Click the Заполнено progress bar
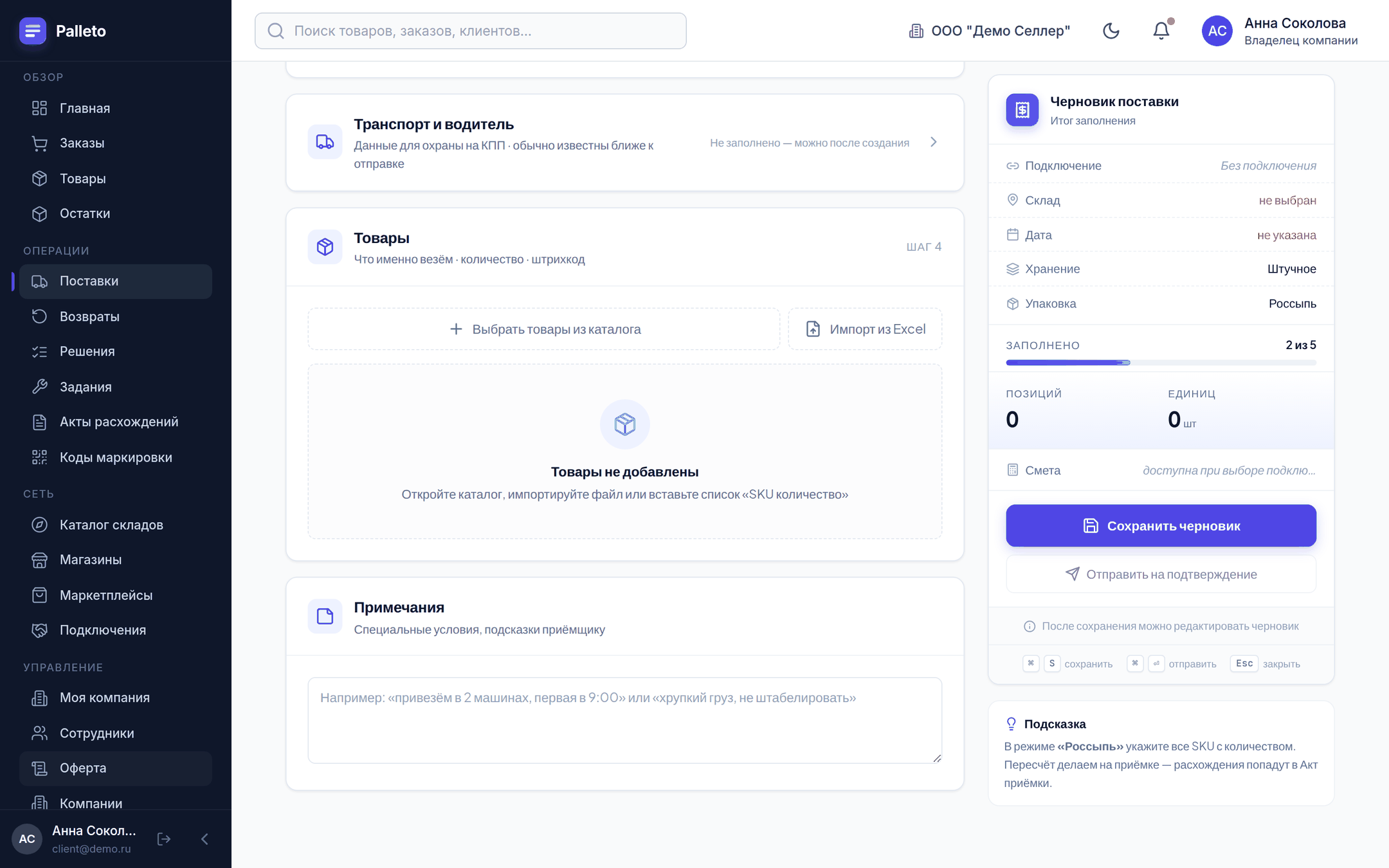The width and height of the screenshot is (1389, 868). 1161,363
